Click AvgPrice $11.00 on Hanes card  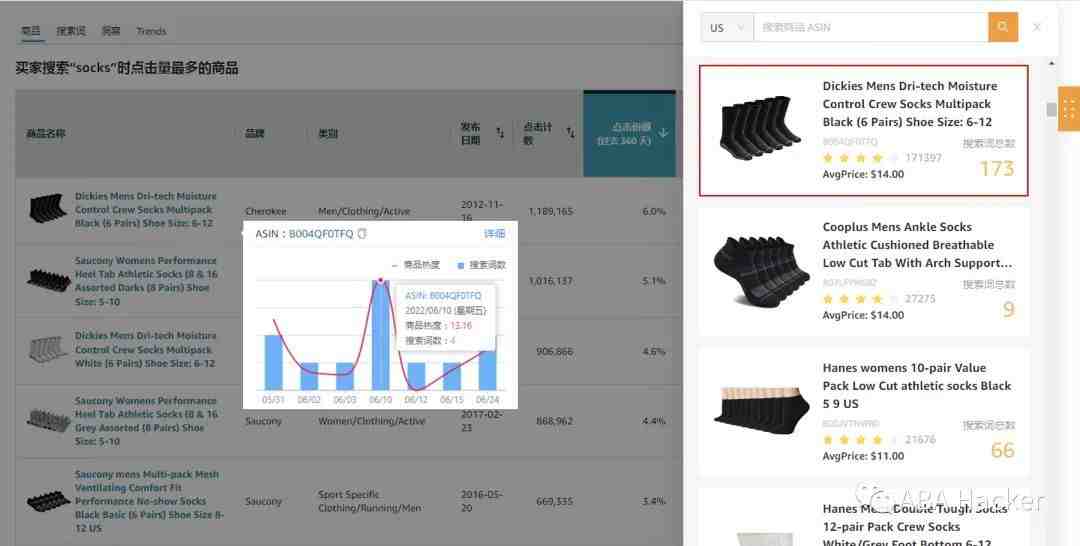(863, 456)
